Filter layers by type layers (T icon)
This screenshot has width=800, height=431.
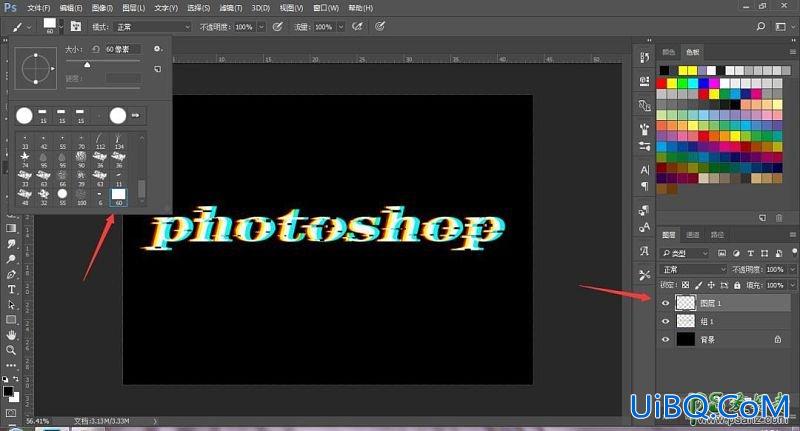click(751, 253)
